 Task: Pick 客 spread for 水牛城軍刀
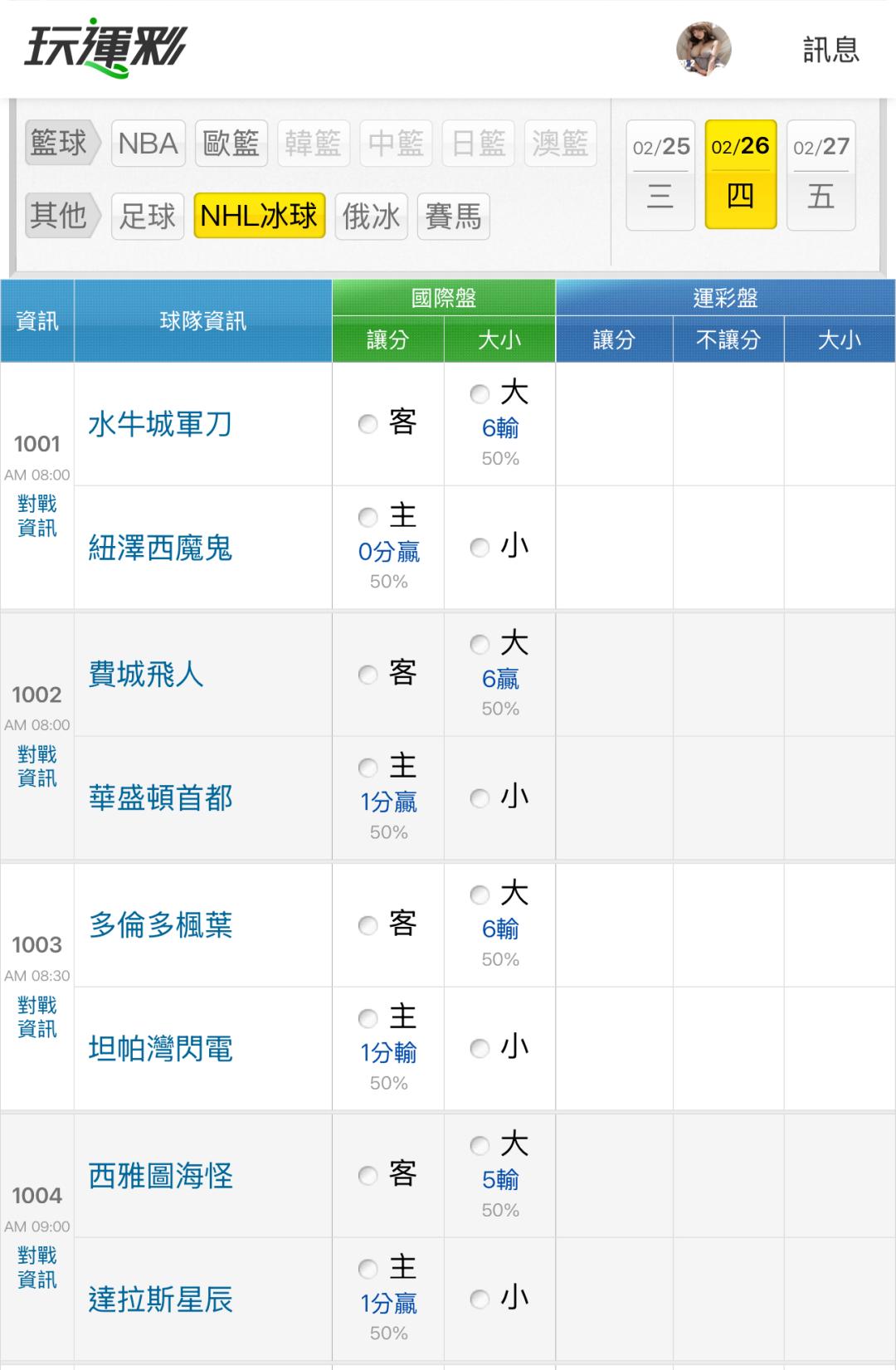click(368, 424)
